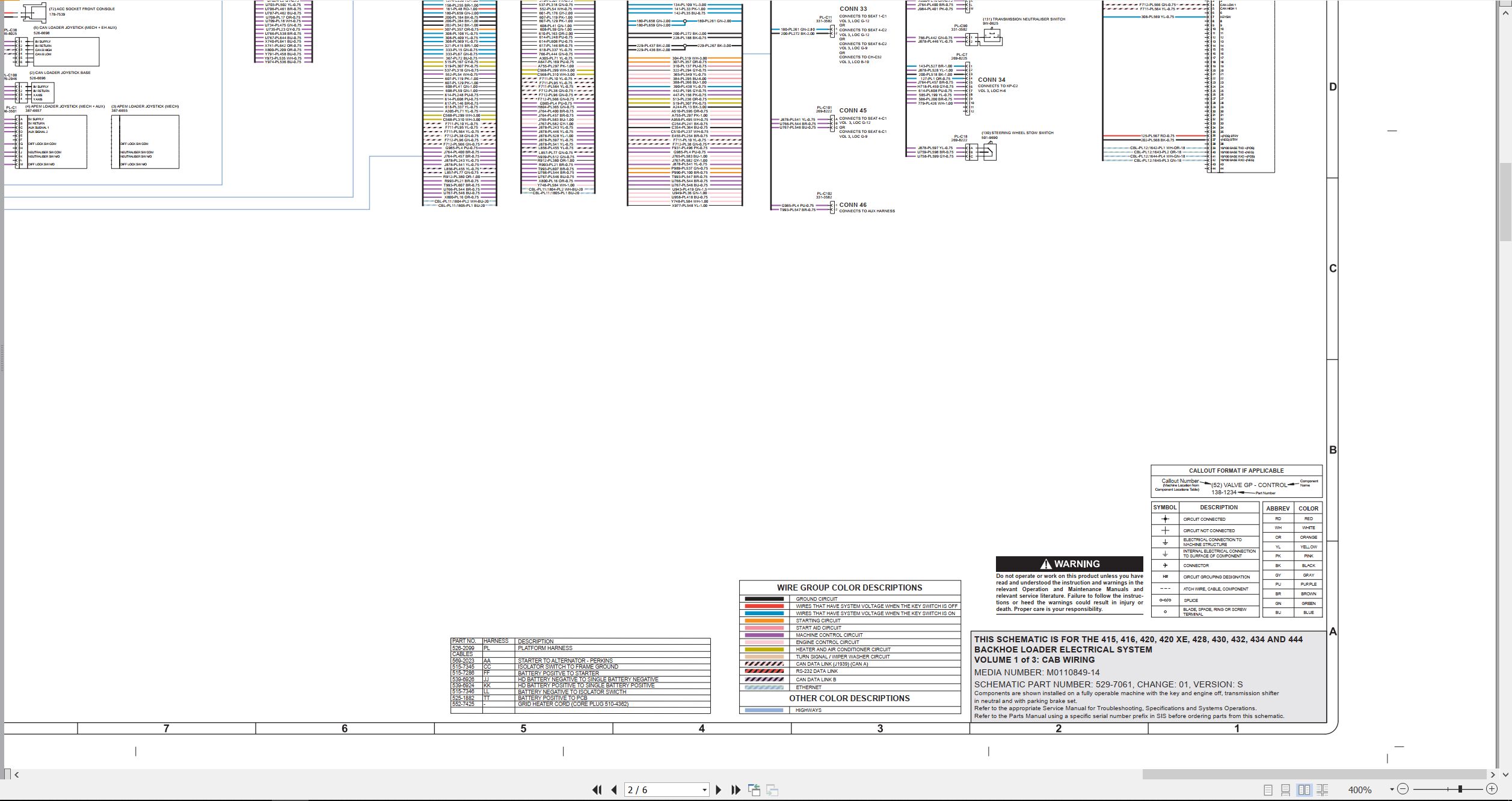Click BATTERY POSITIVE TO STARTER row

[x=580, y=674]
